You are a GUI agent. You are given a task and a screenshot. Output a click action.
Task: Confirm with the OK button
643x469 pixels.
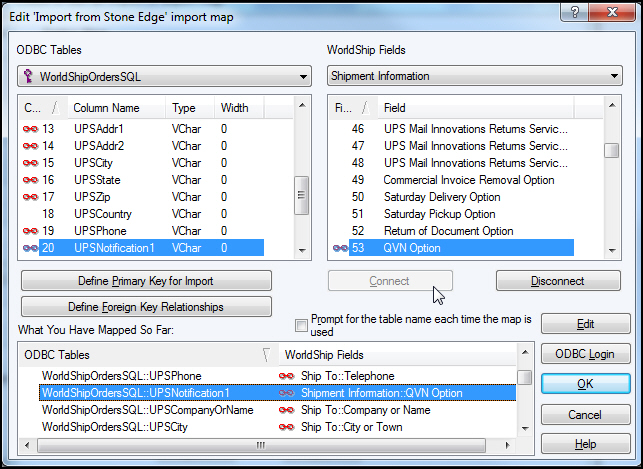tap(586, 384)
